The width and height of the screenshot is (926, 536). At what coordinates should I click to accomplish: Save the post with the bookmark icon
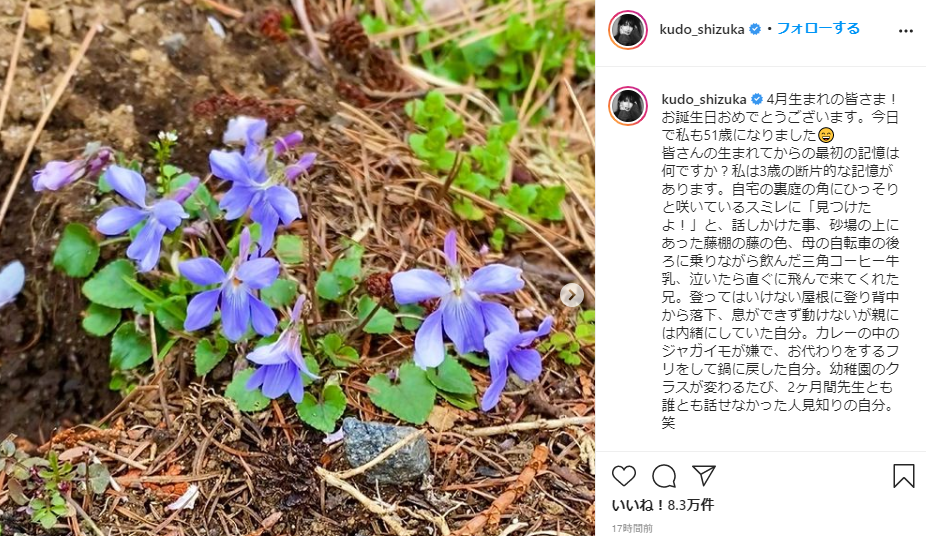point(904,476)
